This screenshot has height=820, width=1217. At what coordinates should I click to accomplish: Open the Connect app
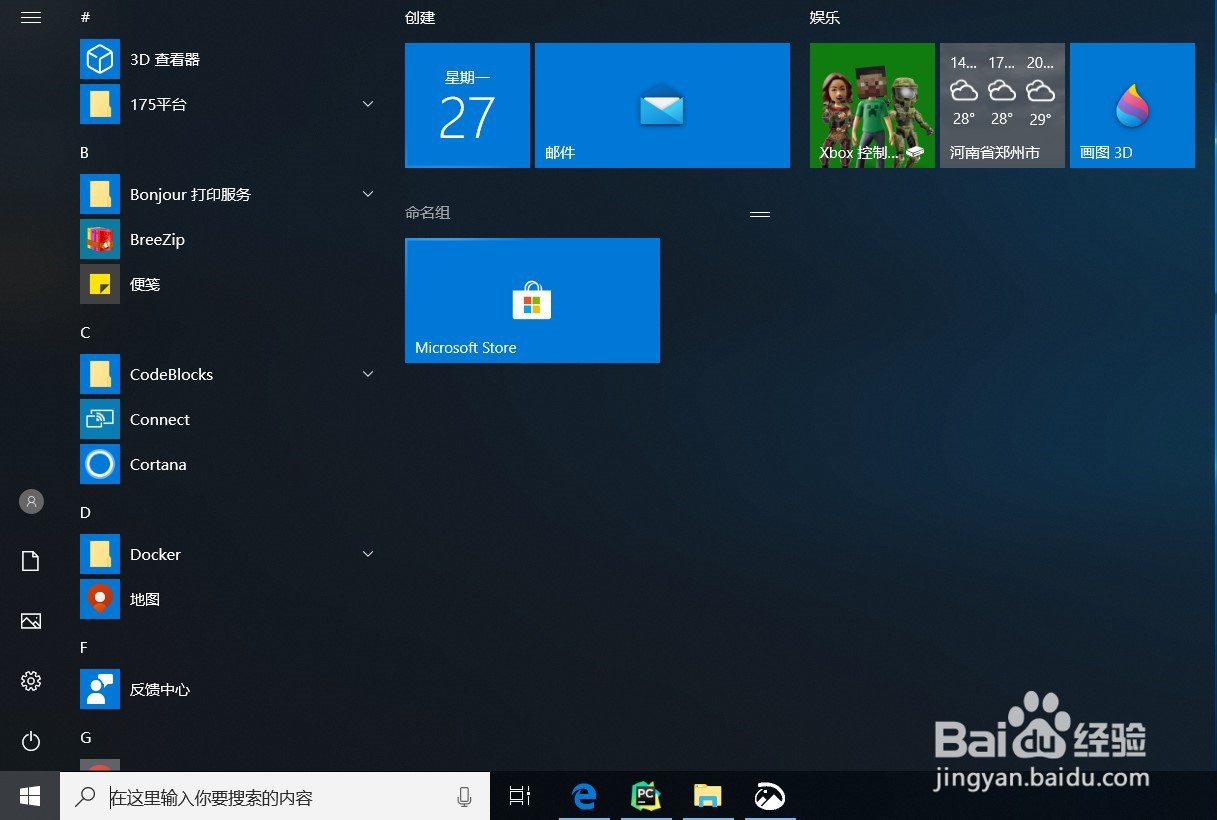pos(159,419)
